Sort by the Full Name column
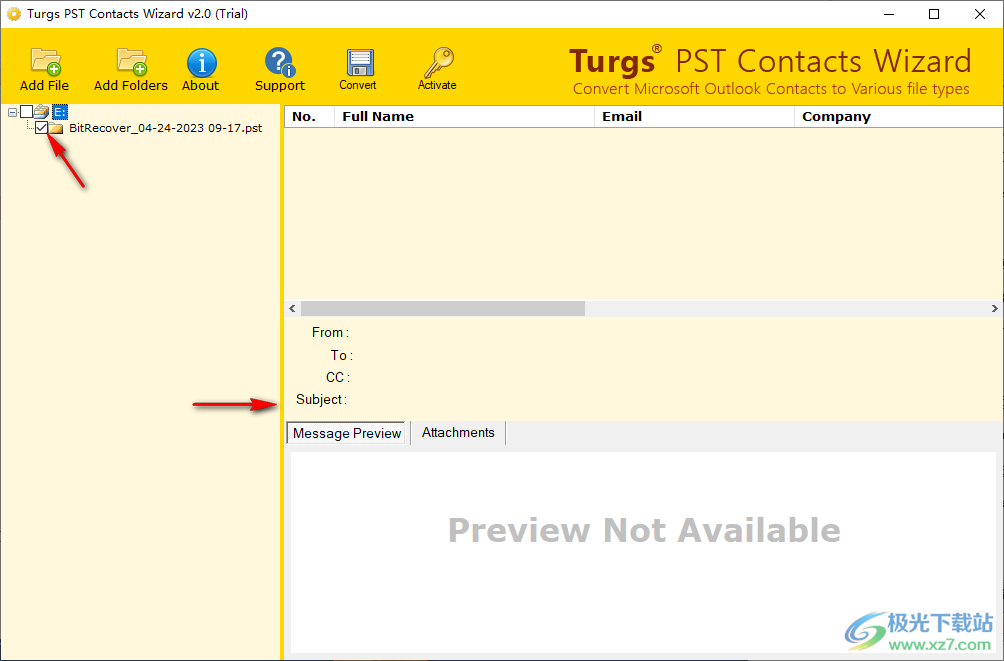 click(x=464, y=117)
